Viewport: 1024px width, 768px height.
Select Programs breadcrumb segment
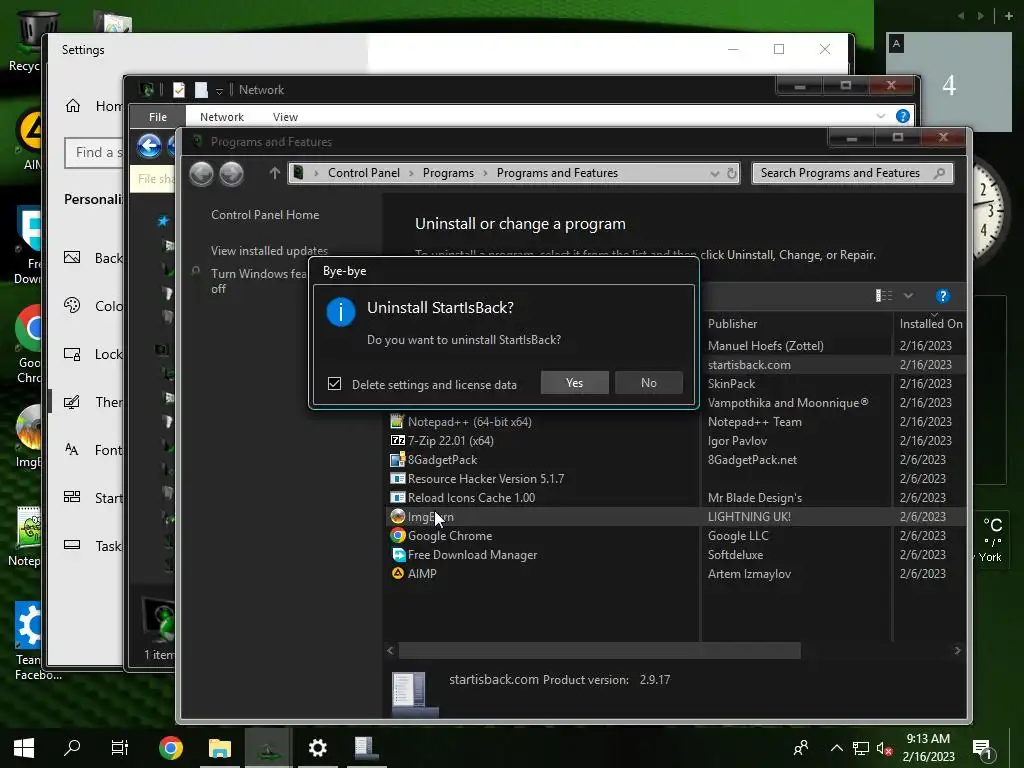click(x=448, y=173)
